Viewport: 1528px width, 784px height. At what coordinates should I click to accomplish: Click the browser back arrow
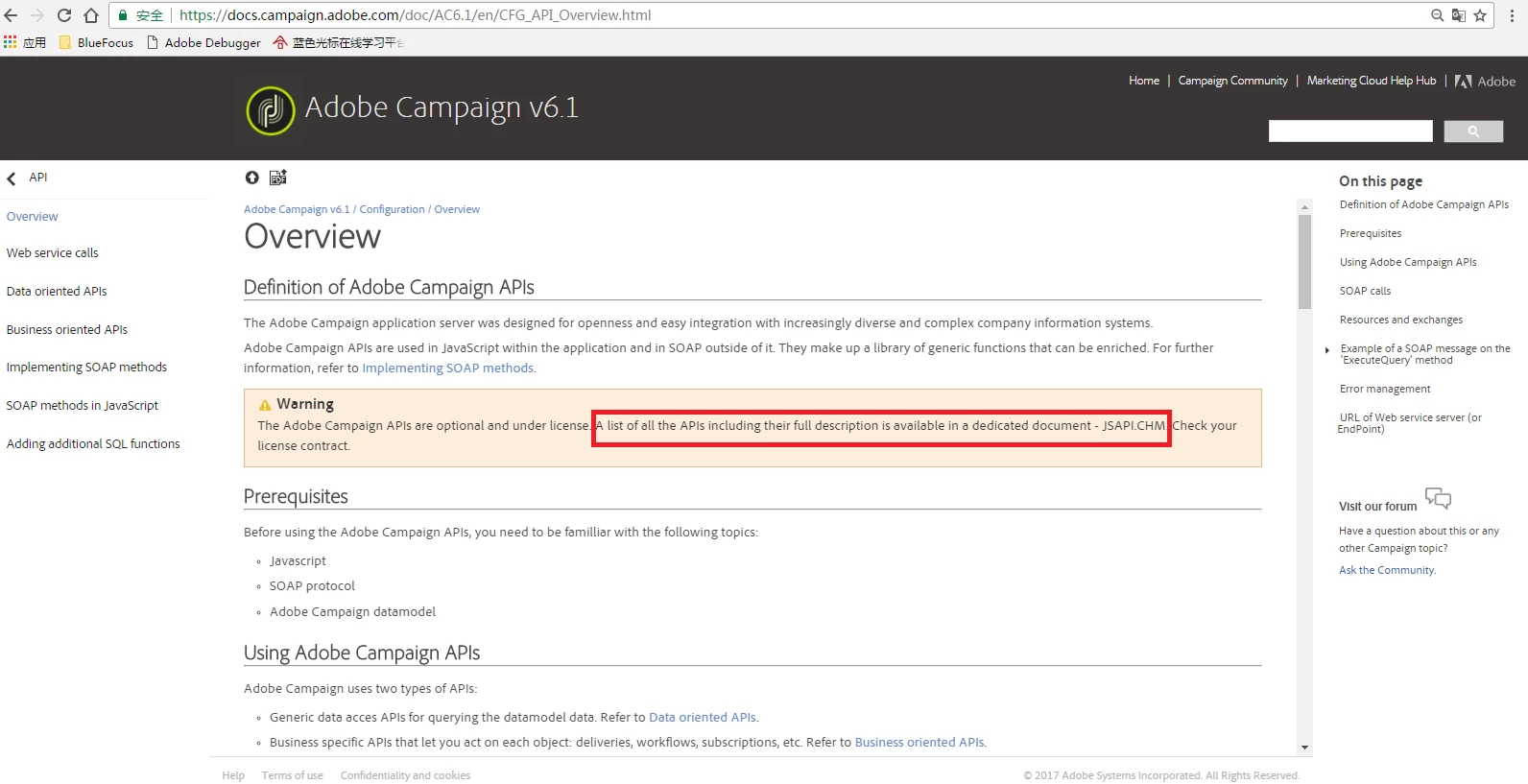(12, 15)
